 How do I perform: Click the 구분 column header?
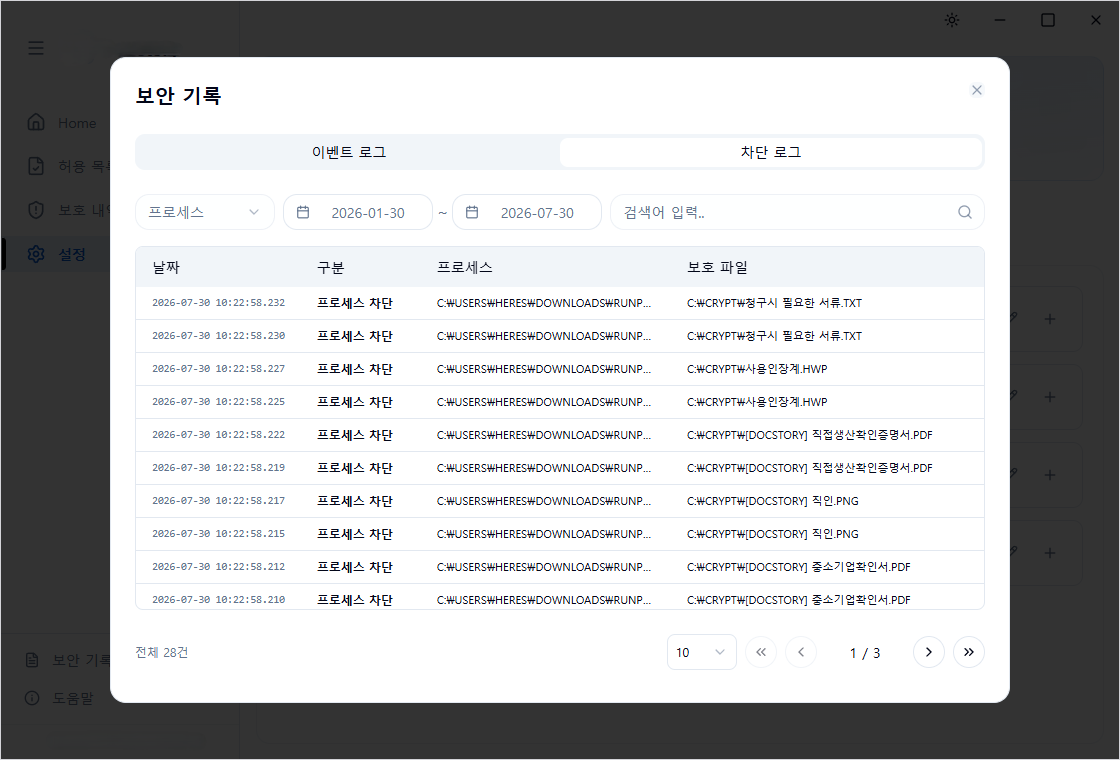pos(331,267)
